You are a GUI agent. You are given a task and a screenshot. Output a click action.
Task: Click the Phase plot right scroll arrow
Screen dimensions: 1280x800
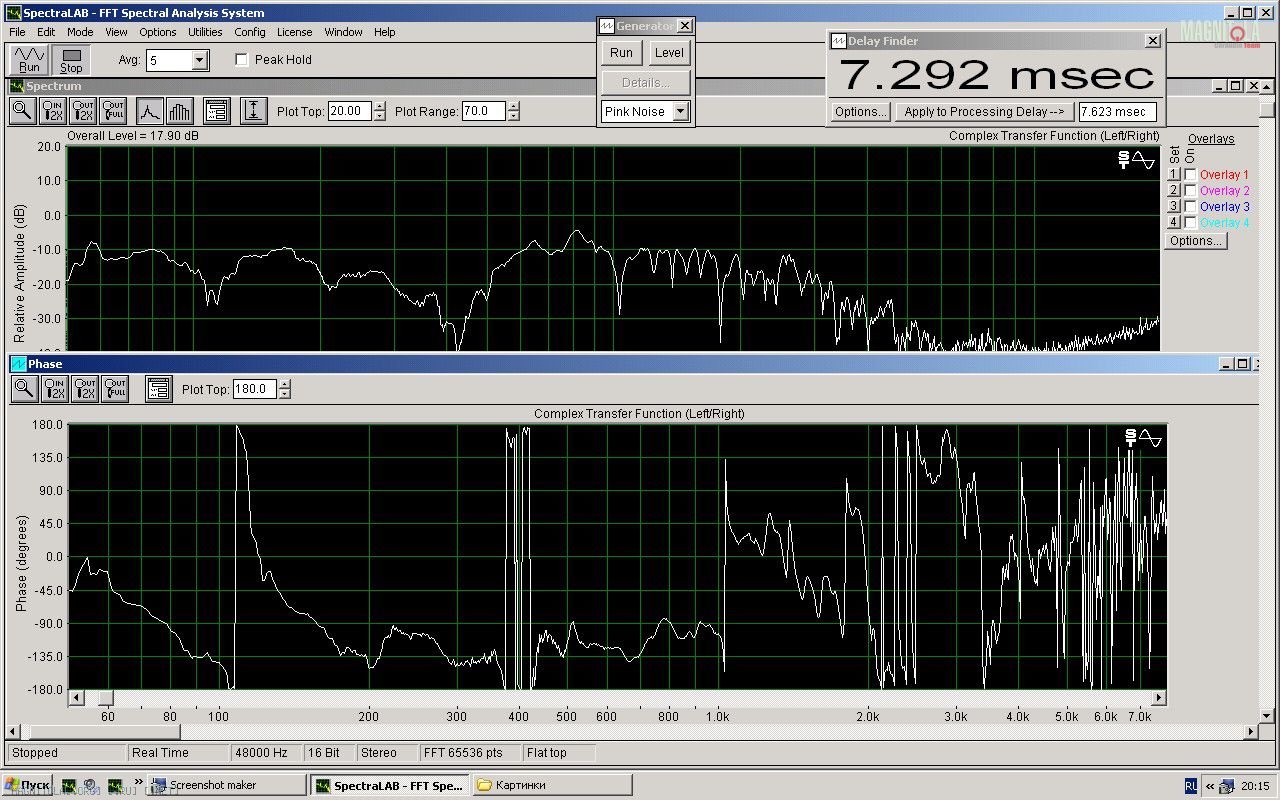point(1159,697)
